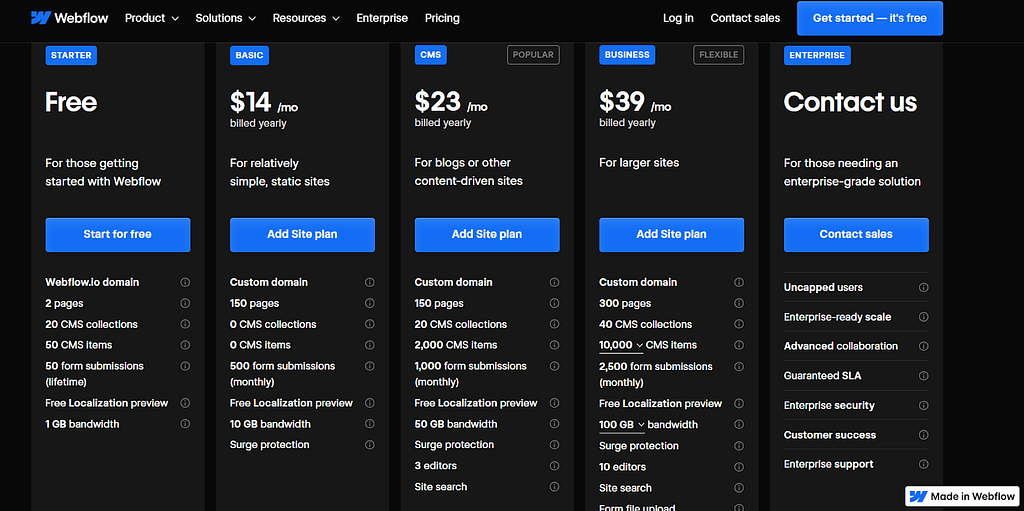This screenshot has width=1024, height=511.
Task: Show info for Advanced collaboration
Action: (x=923, y=346)
